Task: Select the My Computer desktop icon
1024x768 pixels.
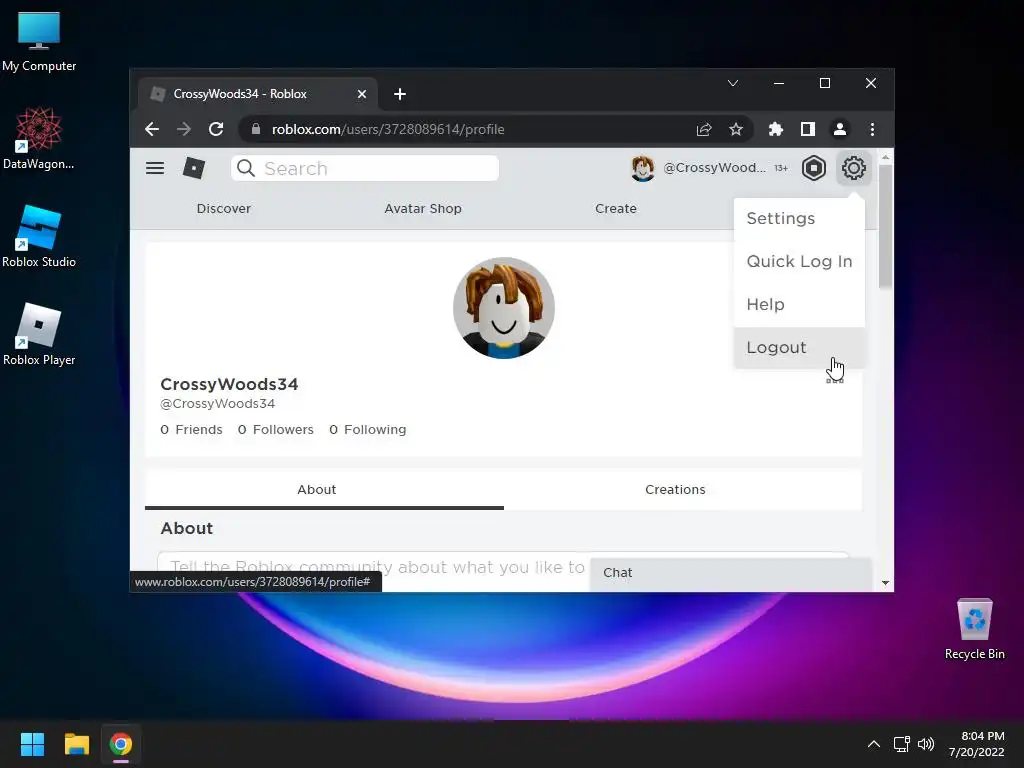Action: (39, 42)
